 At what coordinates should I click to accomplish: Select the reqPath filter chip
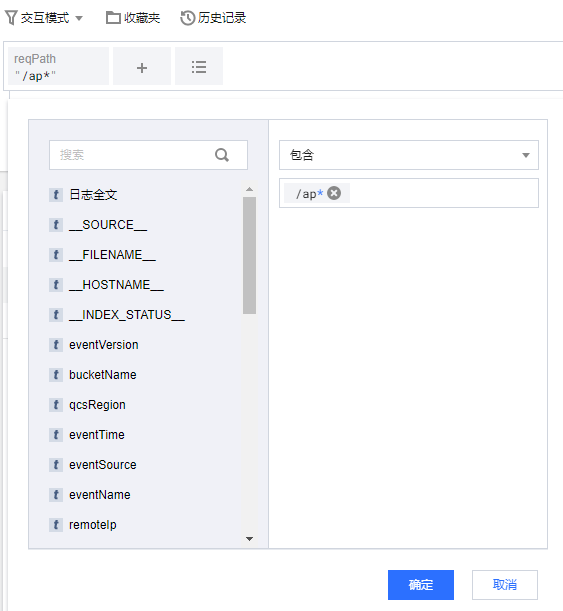tap(58, 66)
